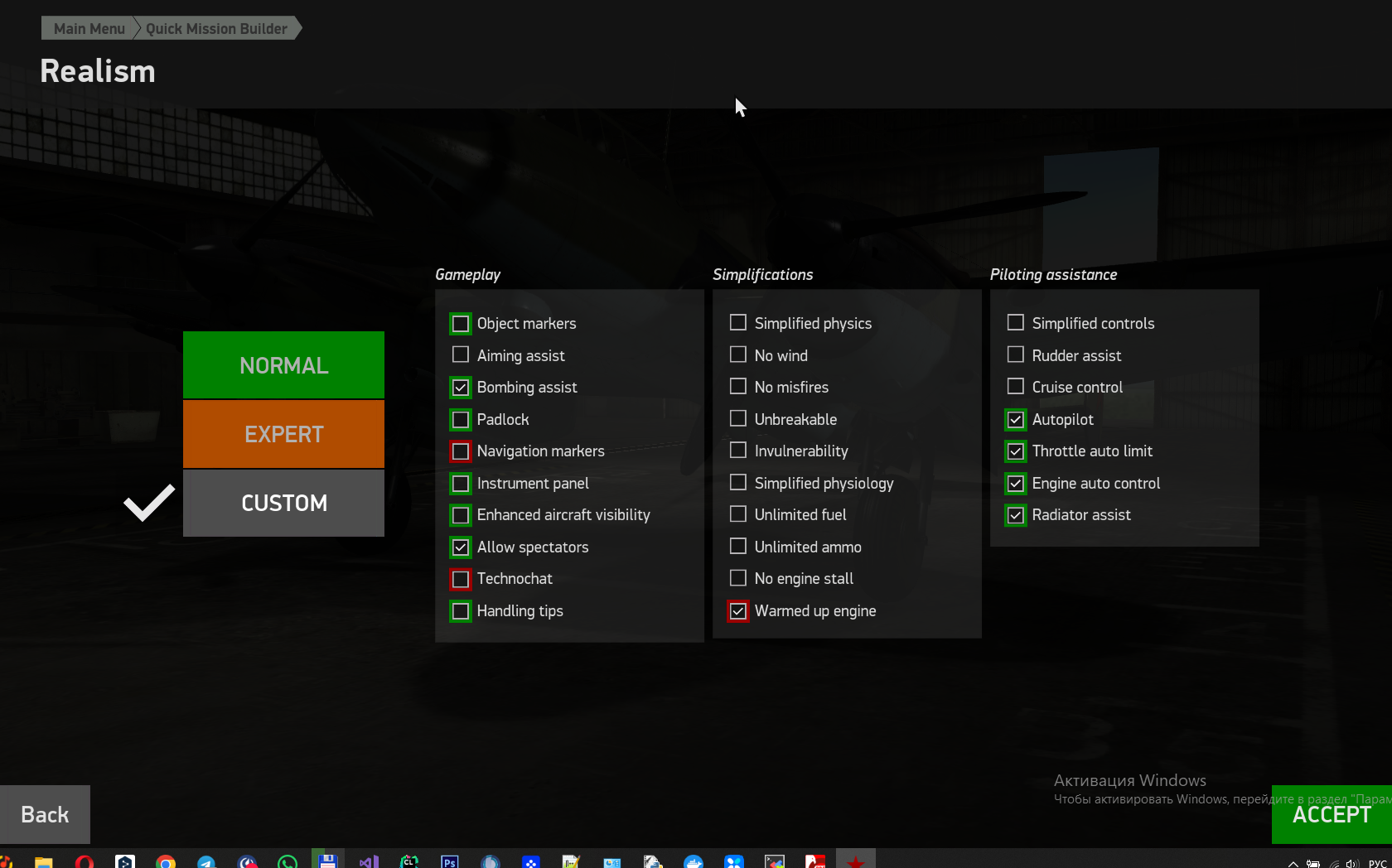Screen dimensions: 1392x868
Task: Click the ACCEPT button
Action: (x=1332, y=814)
